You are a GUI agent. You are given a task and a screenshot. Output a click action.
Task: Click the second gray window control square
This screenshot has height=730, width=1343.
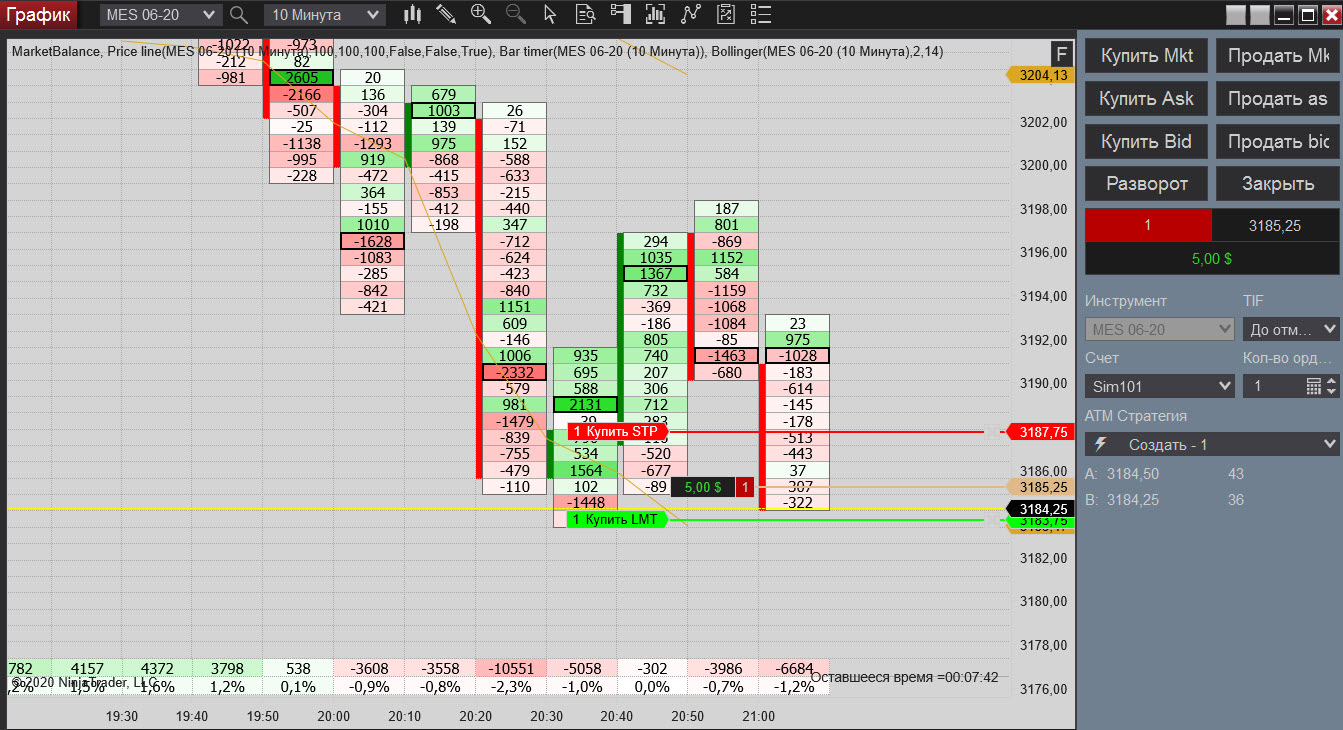(1260, 15)
